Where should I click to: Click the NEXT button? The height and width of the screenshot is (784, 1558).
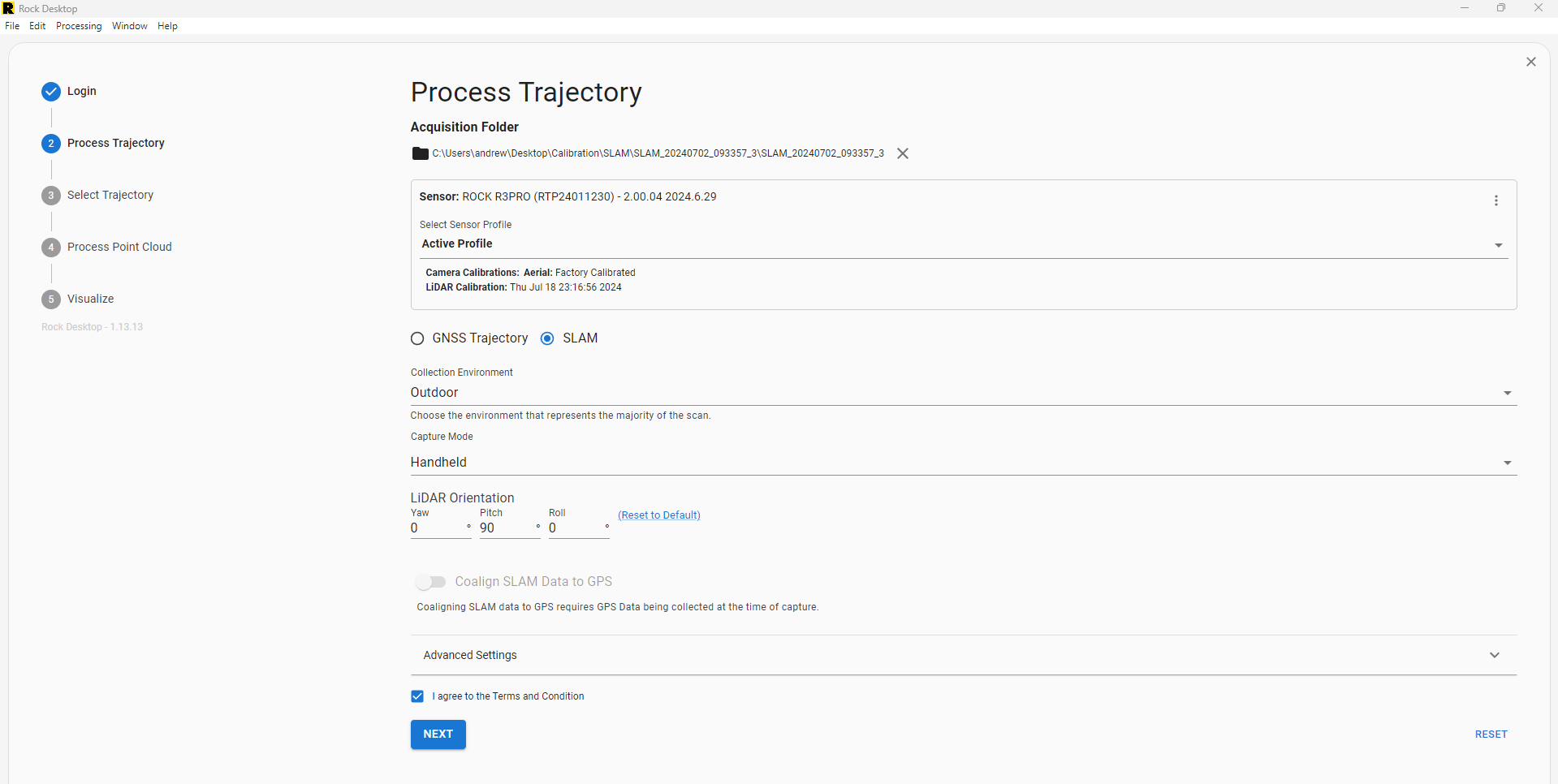coord(438,734)
